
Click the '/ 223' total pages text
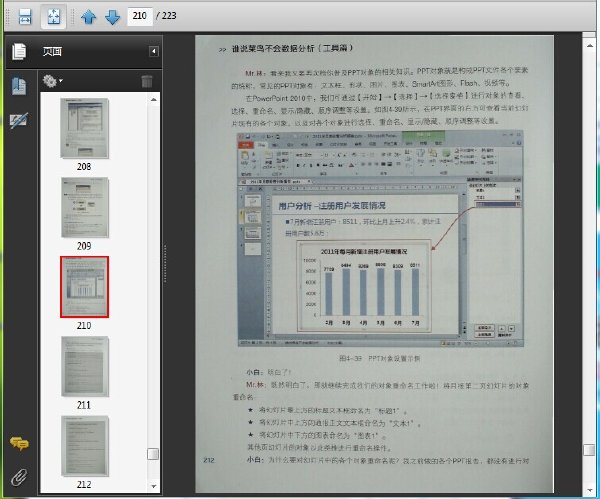click(166, 16)
